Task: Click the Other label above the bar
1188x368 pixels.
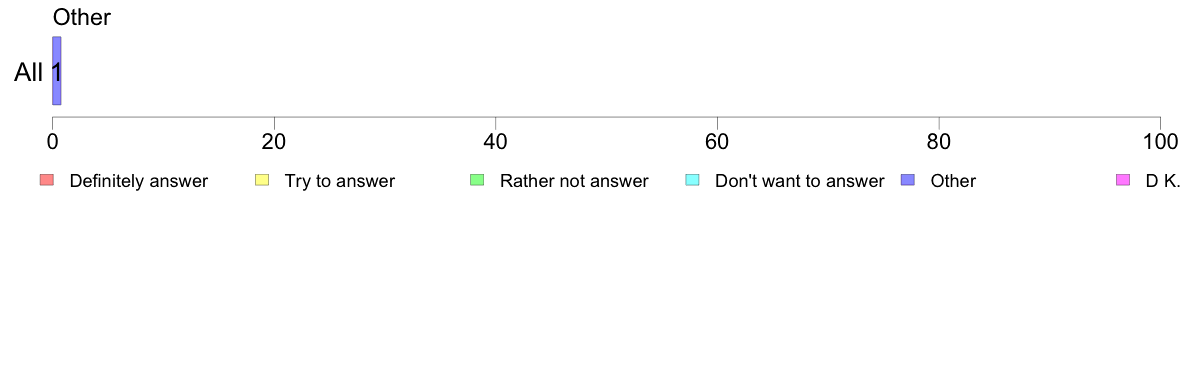Action: pyautogui.click(x=82, y=17)
